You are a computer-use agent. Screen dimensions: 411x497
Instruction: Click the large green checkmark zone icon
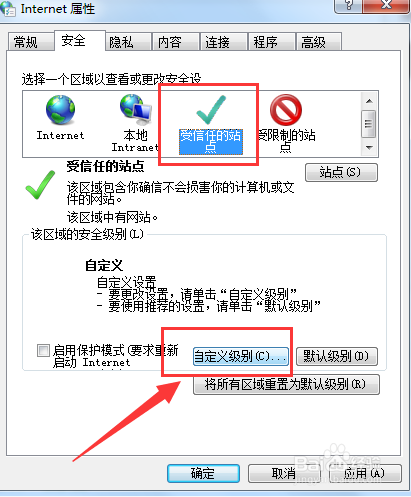click(40, 185)
